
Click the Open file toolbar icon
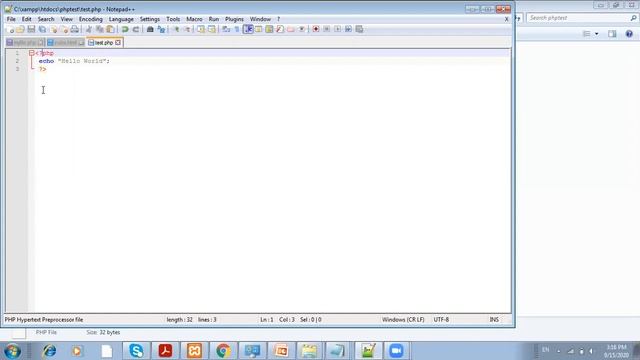20,29
